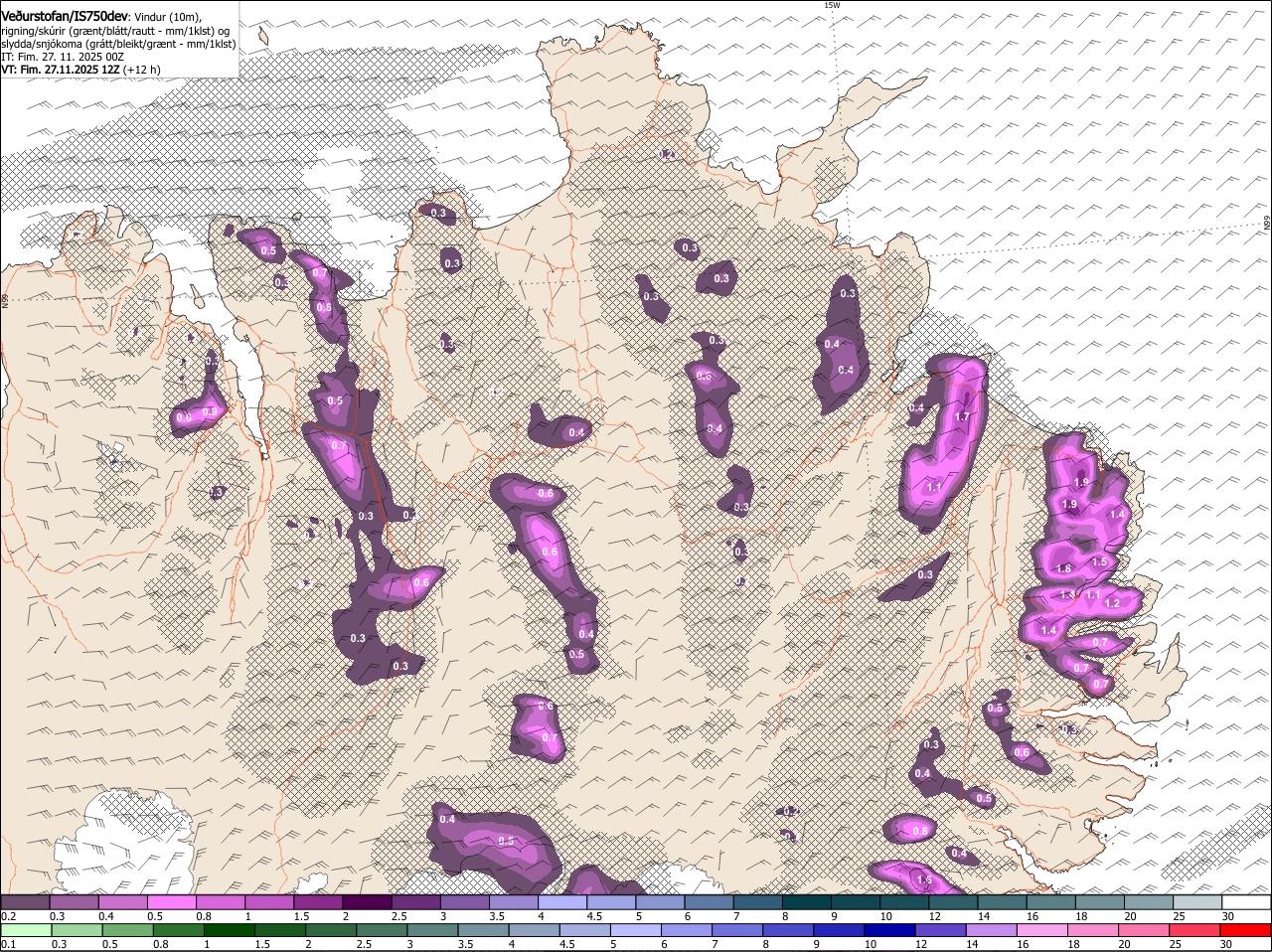
Task: Click the 1.7 precipitation value on the map
Action: click(962, 417)
